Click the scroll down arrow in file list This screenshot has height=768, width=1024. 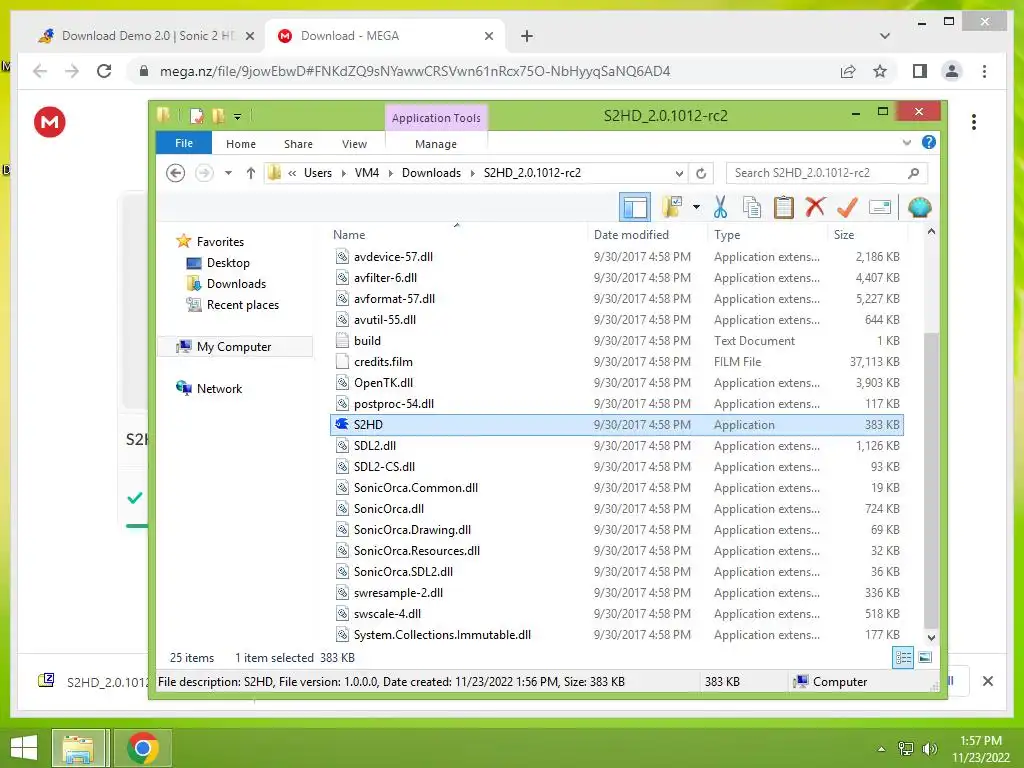pyautogui.click(x=931, y=637)
